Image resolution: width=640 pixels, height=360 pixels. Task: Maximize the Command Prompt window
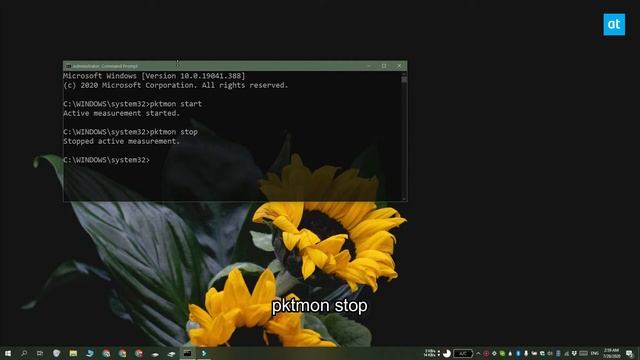384,66
